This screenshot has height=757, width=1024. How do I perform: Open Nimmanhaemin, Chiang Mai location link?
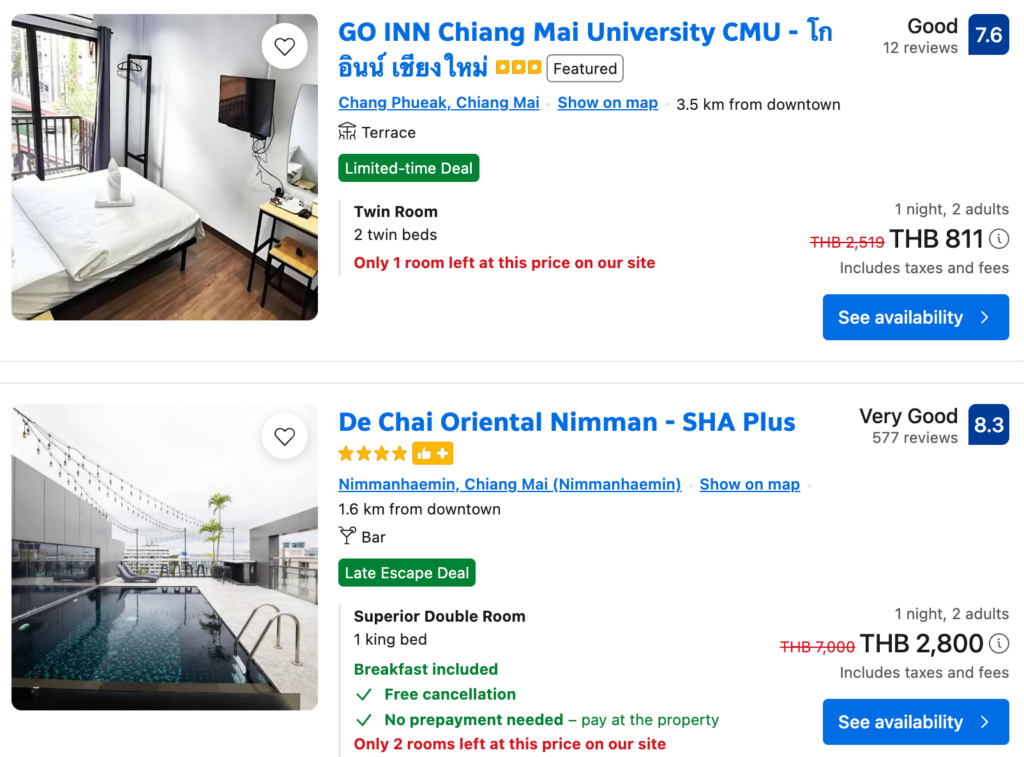click(x=510, y=484)
